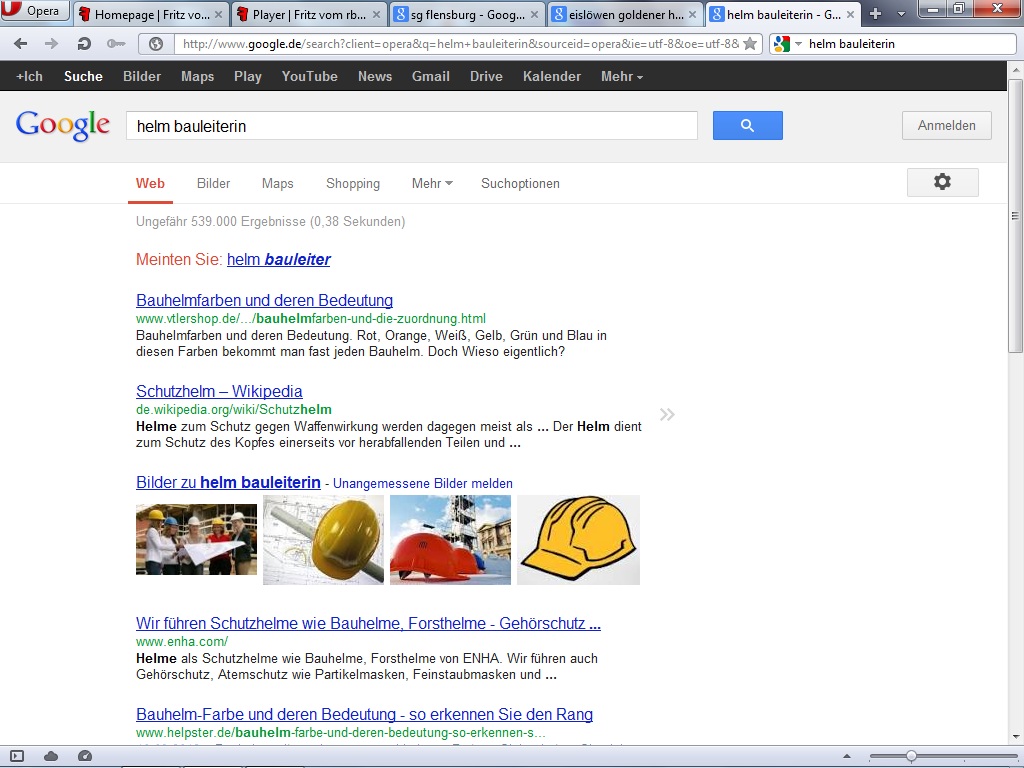This screenshot has width=1024, height=768.
Task: Open the Opera Link cloud icon
Action: point(51,756)
